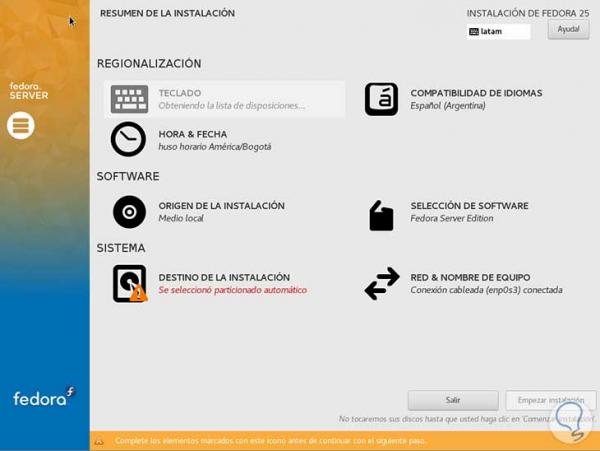600x451 pixels.
Task: Click the 'huso horario América/Bogotá' text
Action: tap(215, 147)
